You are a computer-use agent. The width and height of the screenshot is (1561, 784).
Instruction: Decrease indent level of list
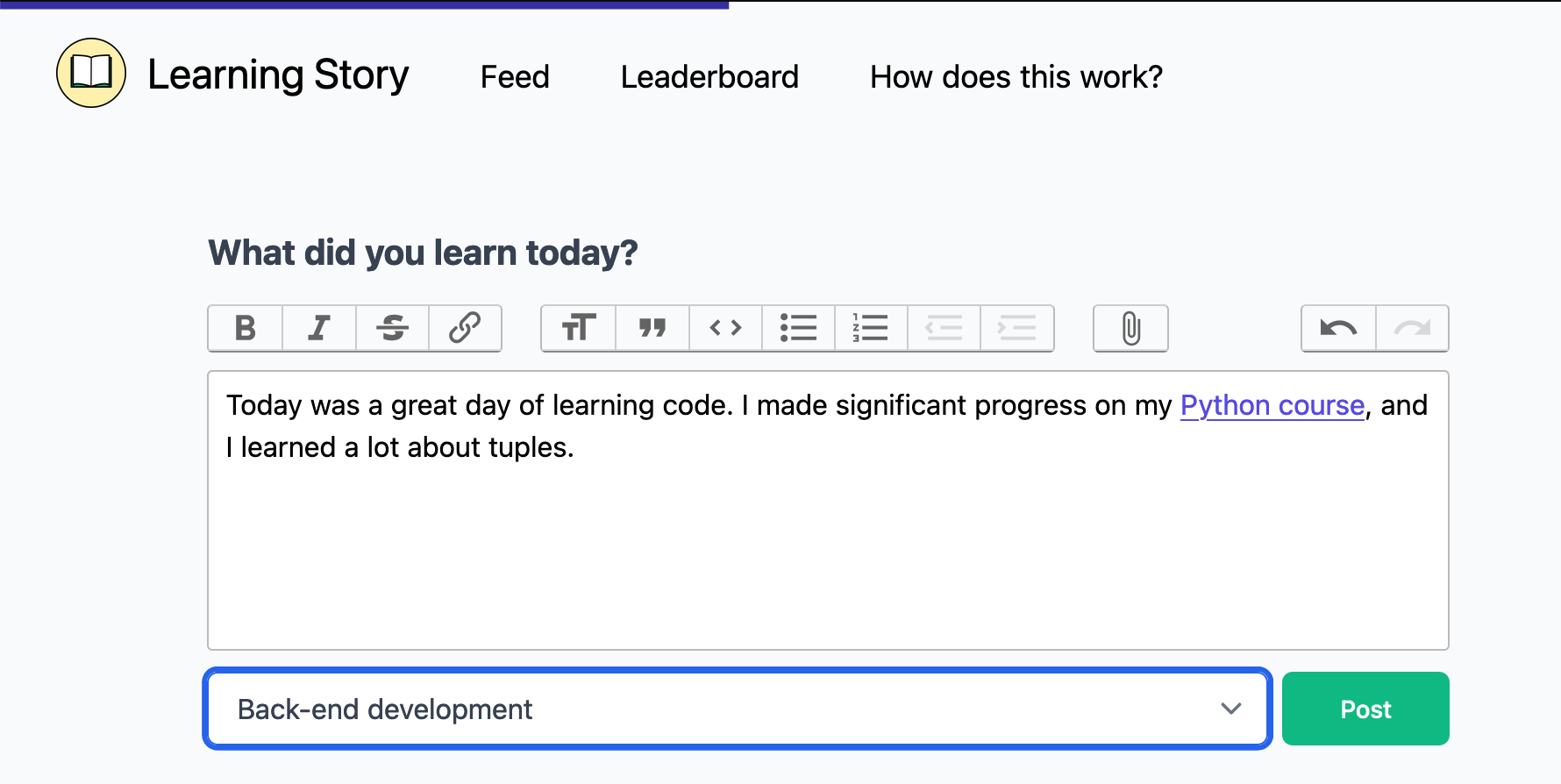coord(944,328)
